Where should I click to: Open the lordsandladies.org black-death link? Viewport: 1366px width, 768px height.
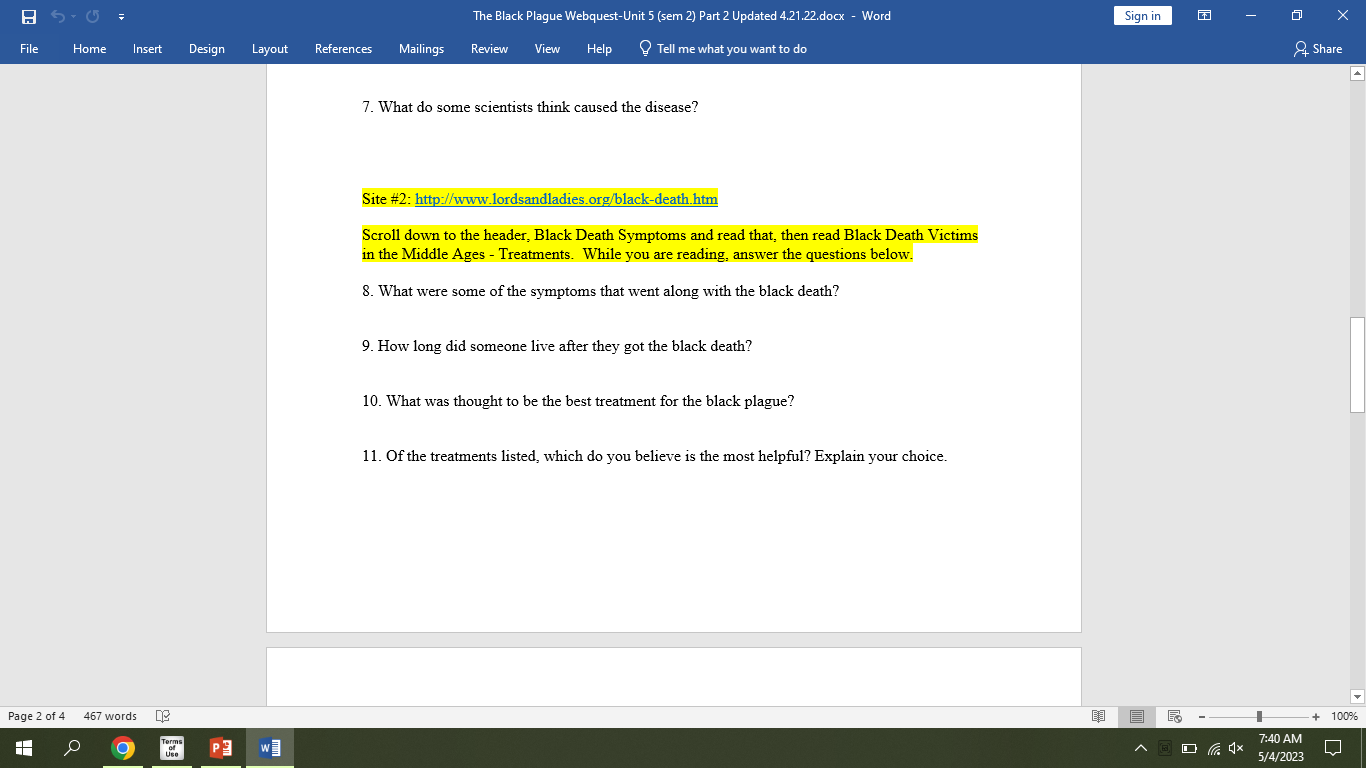(566, 199)
